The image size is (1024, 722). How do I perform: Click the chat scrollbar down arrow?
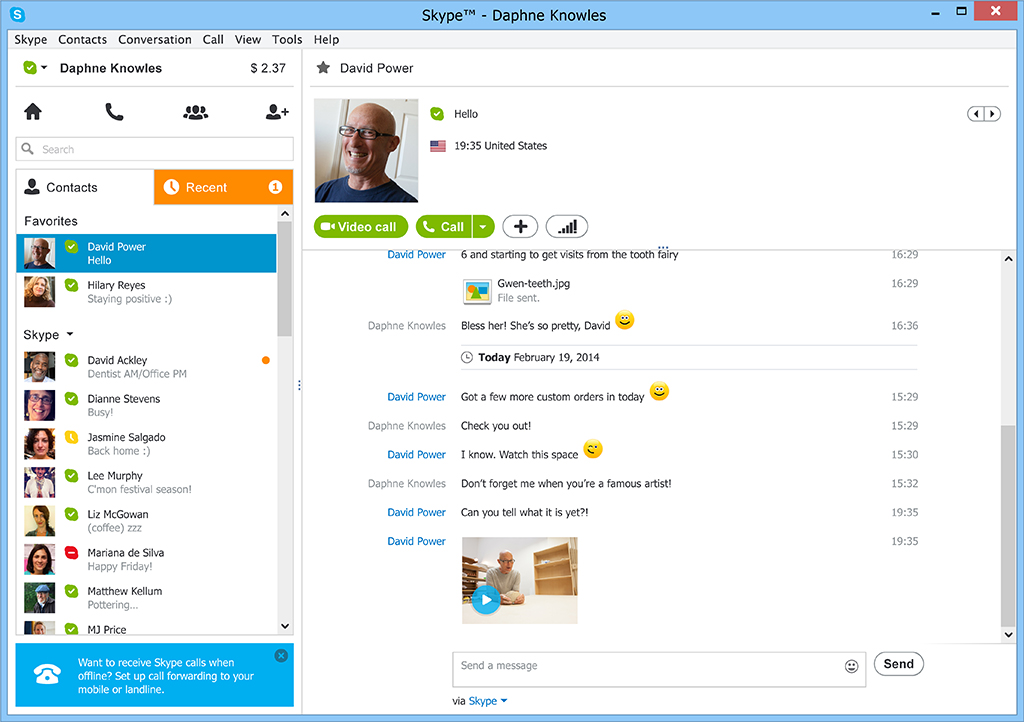pyautogui.click(x=1008, y=635)
